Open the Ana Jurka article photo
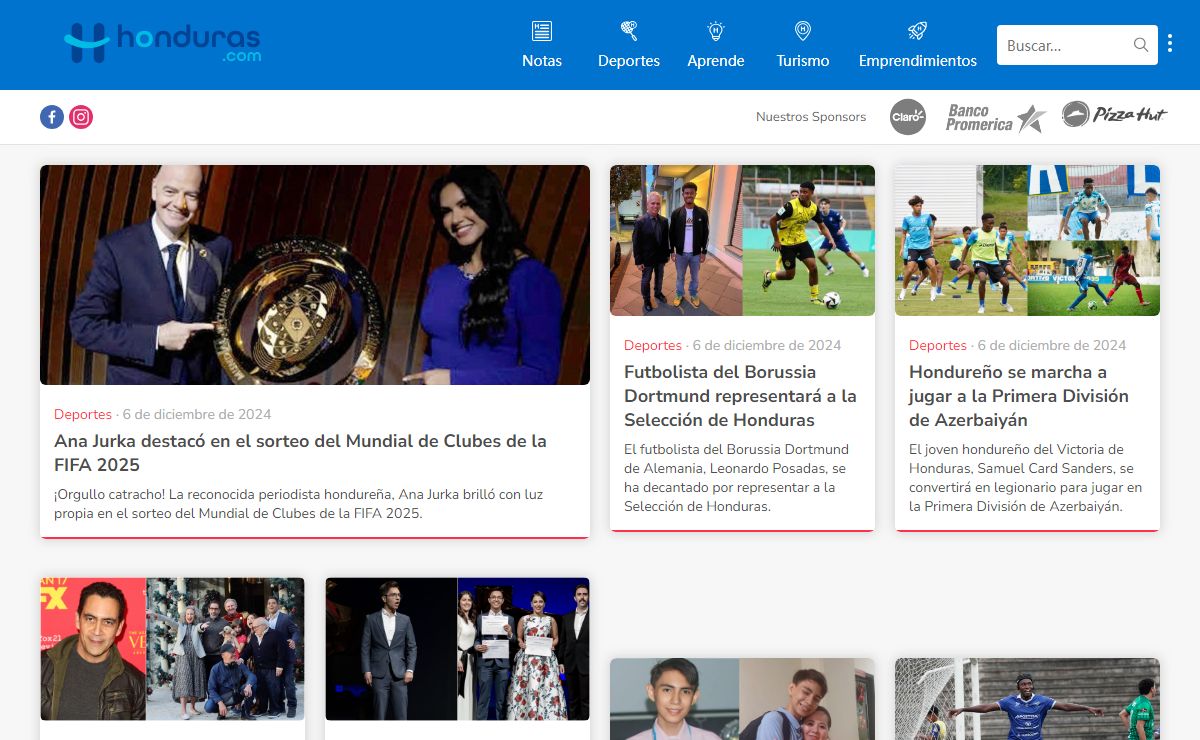This screenshot has width=1200, height=740. click(315, 275)
